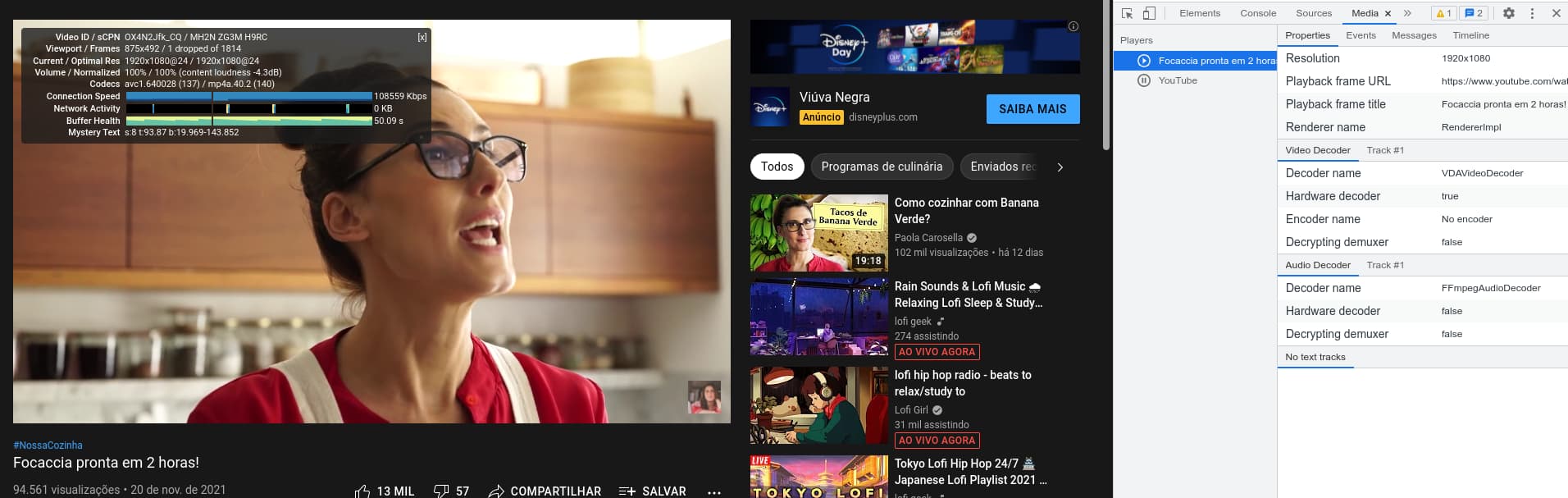This screenshot has width=1568, height=498.
Task: Open the #NossaCozinha hashtag link
Action: tap(48, 445)
